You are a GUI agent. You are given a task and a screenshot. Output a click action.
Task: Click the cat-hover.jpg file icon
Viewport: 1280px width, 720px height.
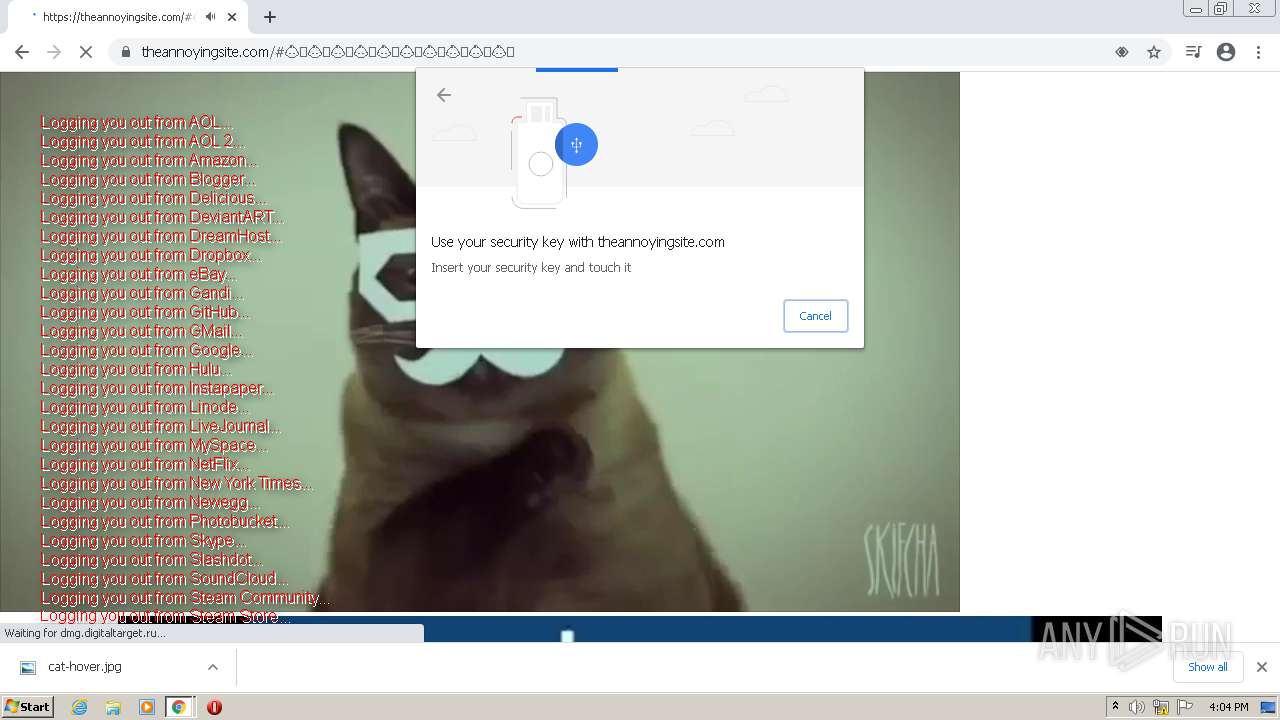(28, 667)
